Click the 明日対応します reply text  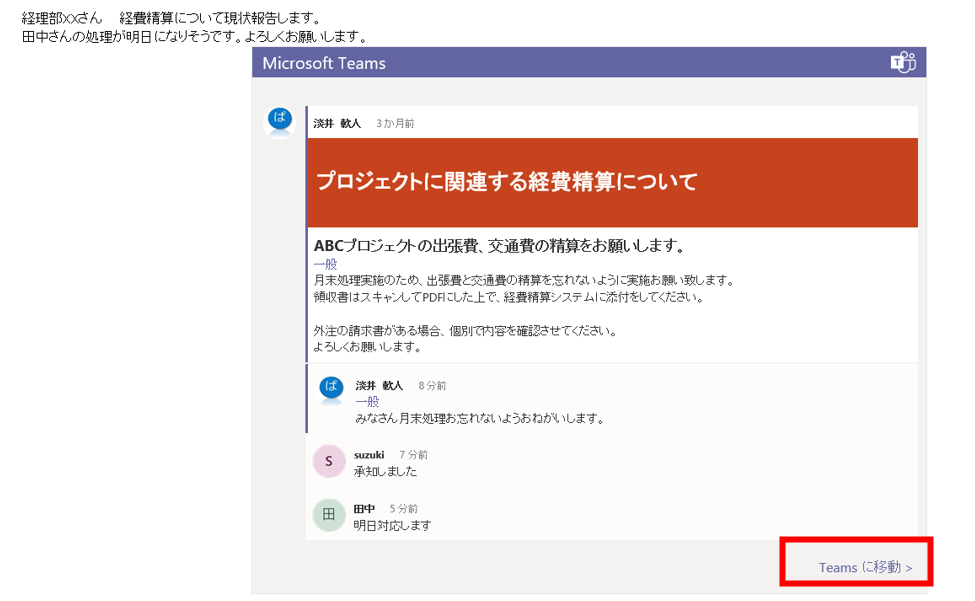392,525
